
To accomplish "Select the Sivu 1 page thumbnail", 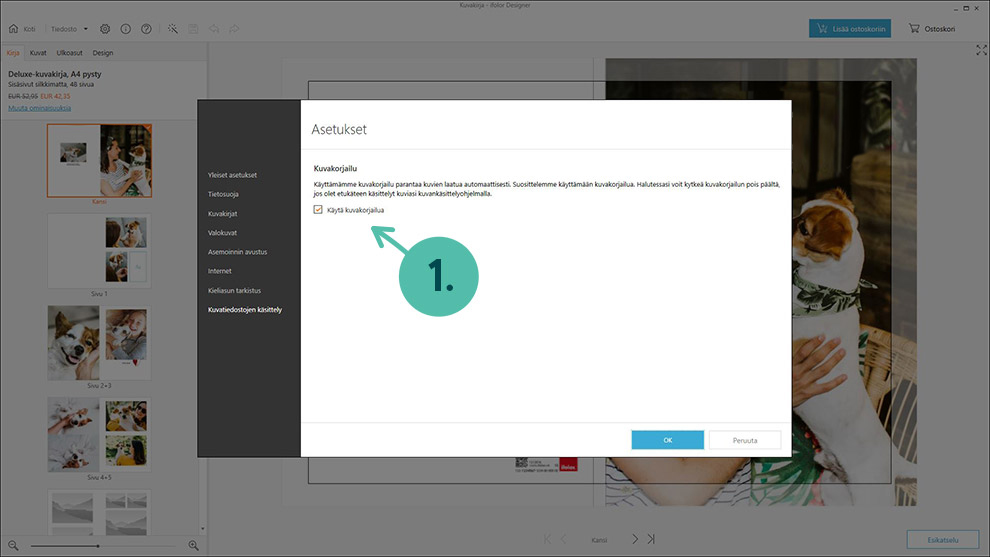I will (x=99, y=251).
